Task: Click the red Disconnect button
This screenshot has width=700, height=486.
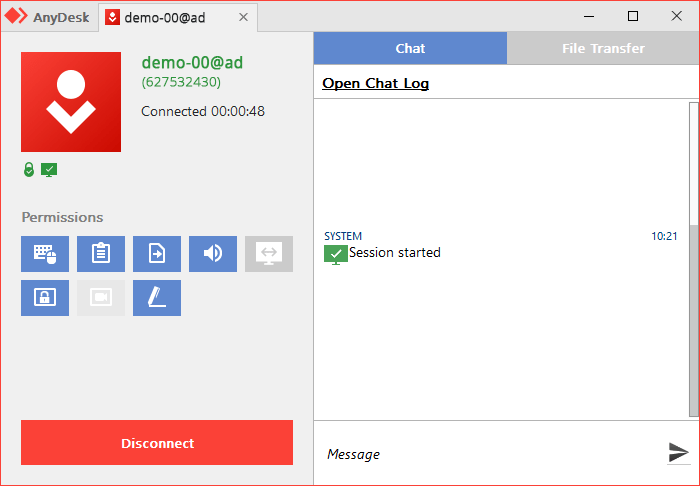Action: [x=157, y=443]
